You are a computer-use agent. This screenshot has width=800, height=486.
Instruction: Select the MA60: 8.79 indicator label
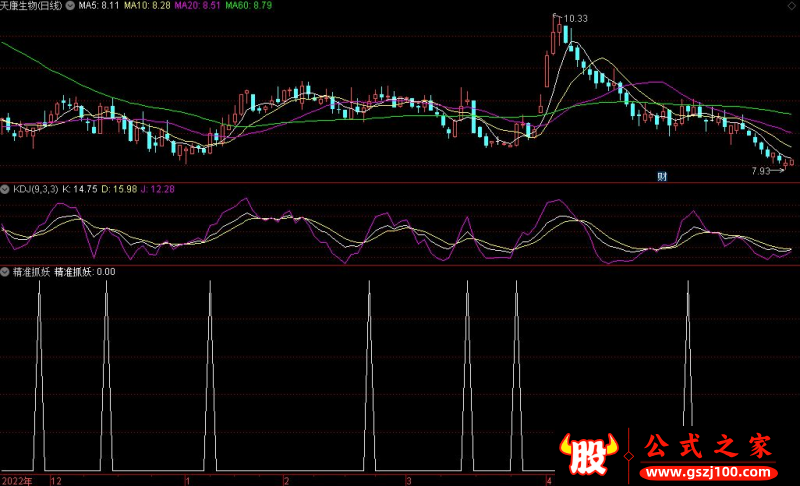(247, 6)
